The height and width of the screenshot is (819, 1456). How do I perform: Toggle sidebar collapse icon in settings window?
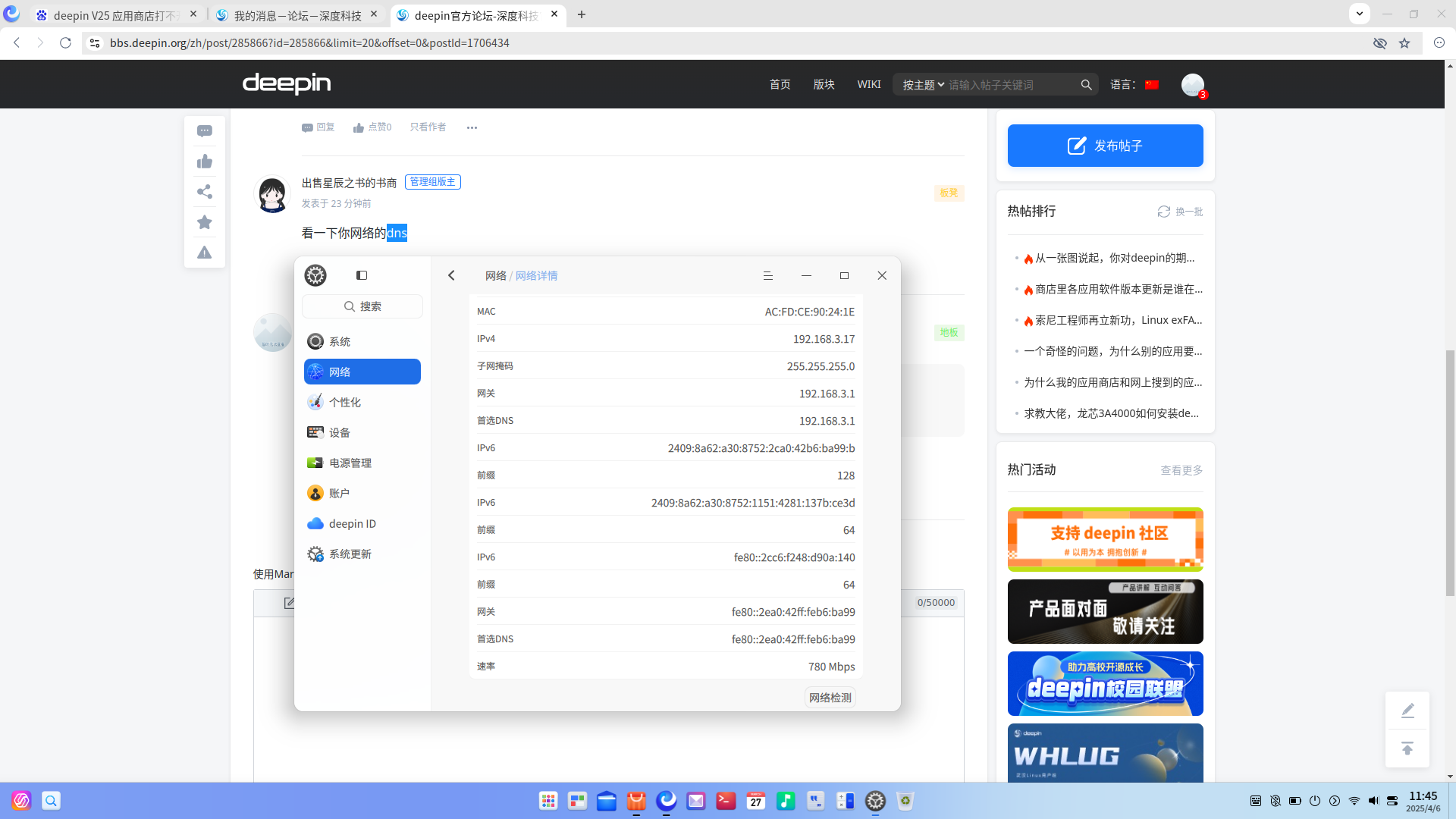coord(362,275)
